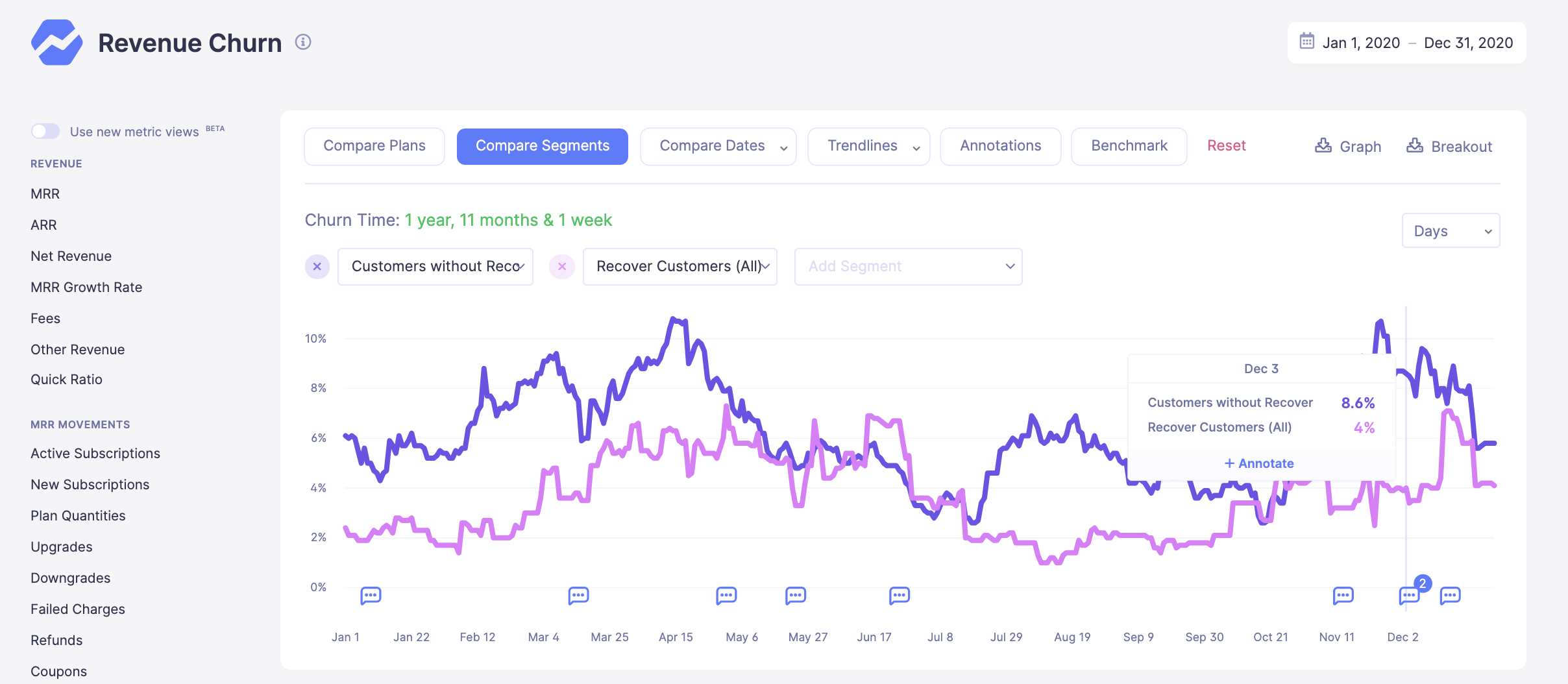Open the Trendlines dropdown

[868, 146]
